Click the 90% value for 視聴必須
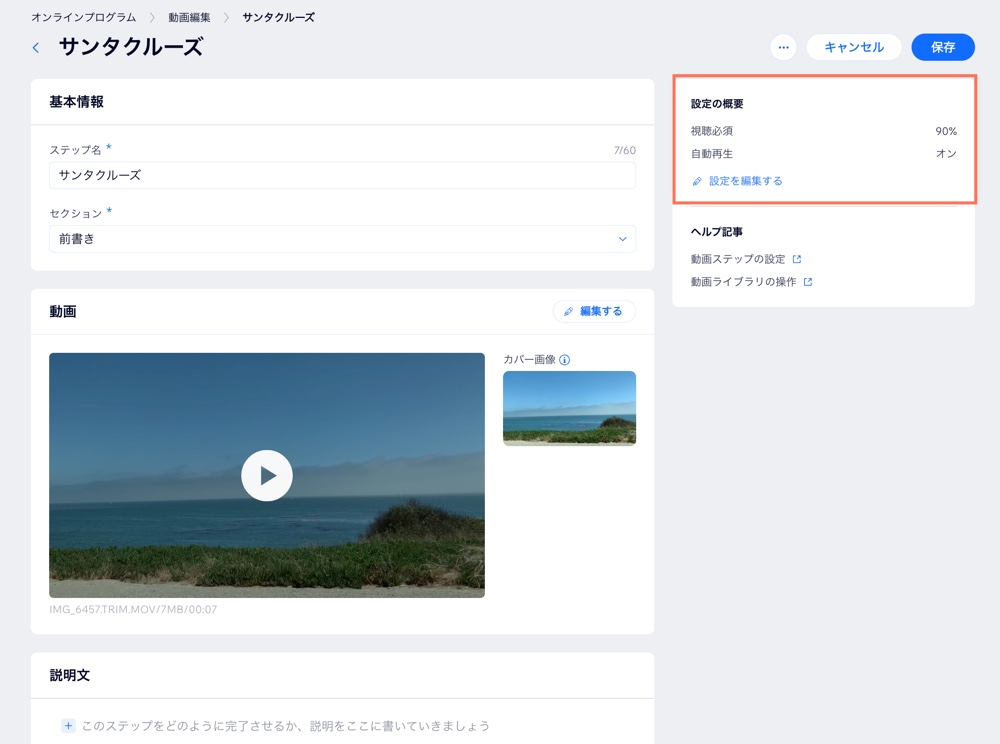1000x744 pixels. (946, 131)
